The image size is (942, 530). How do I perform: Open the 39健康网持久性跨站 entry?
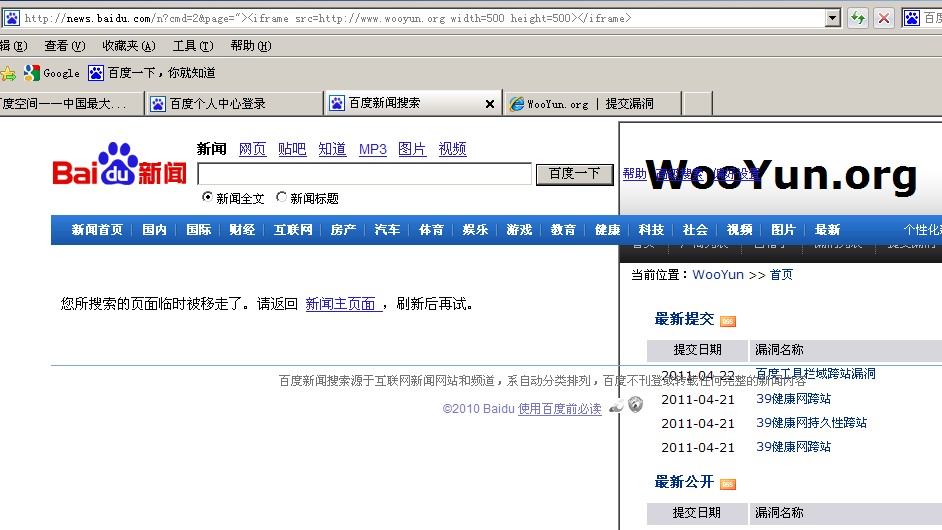811,422
